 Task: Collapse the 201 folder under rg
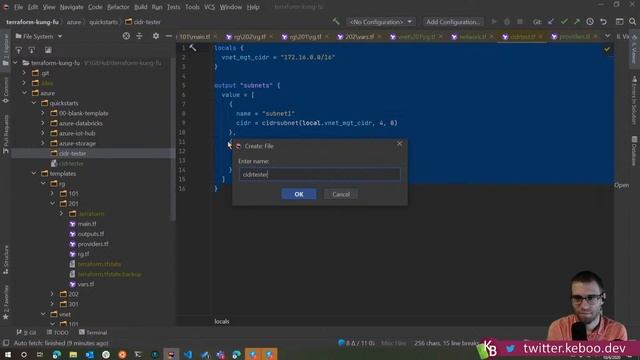[52, 203]
